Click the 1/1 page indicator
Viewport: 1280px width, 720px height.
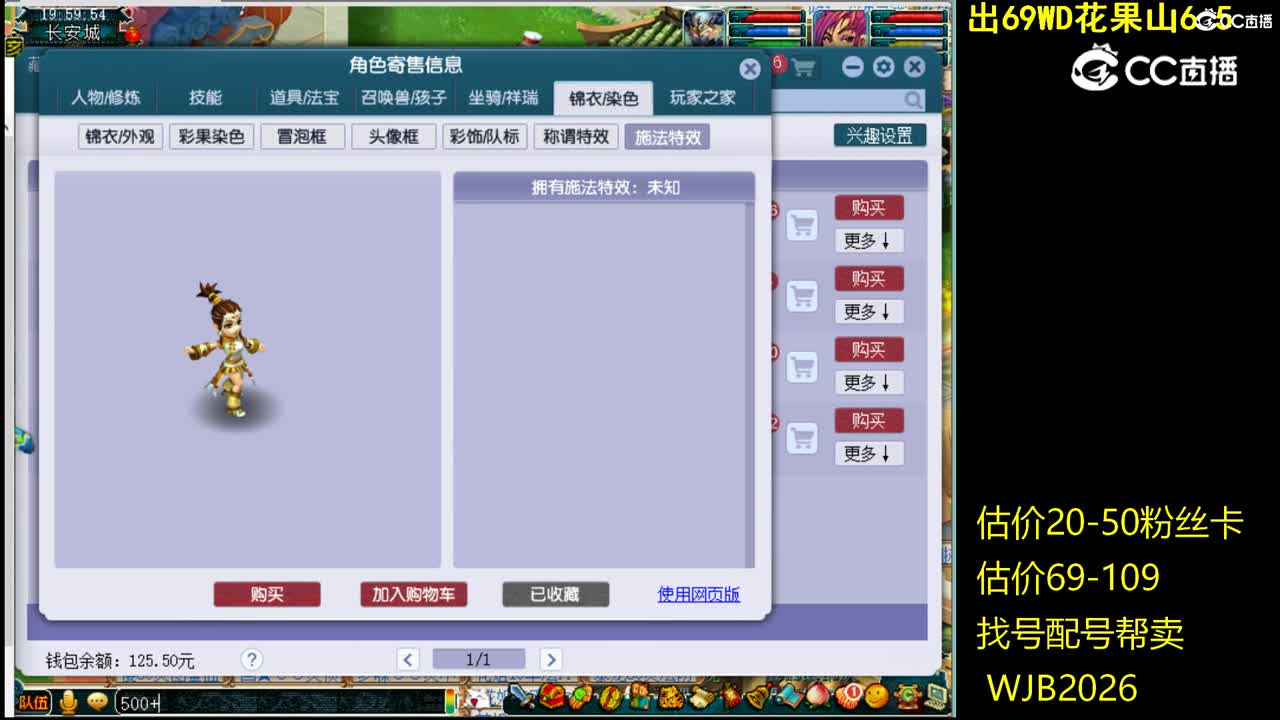click(479, 659)
